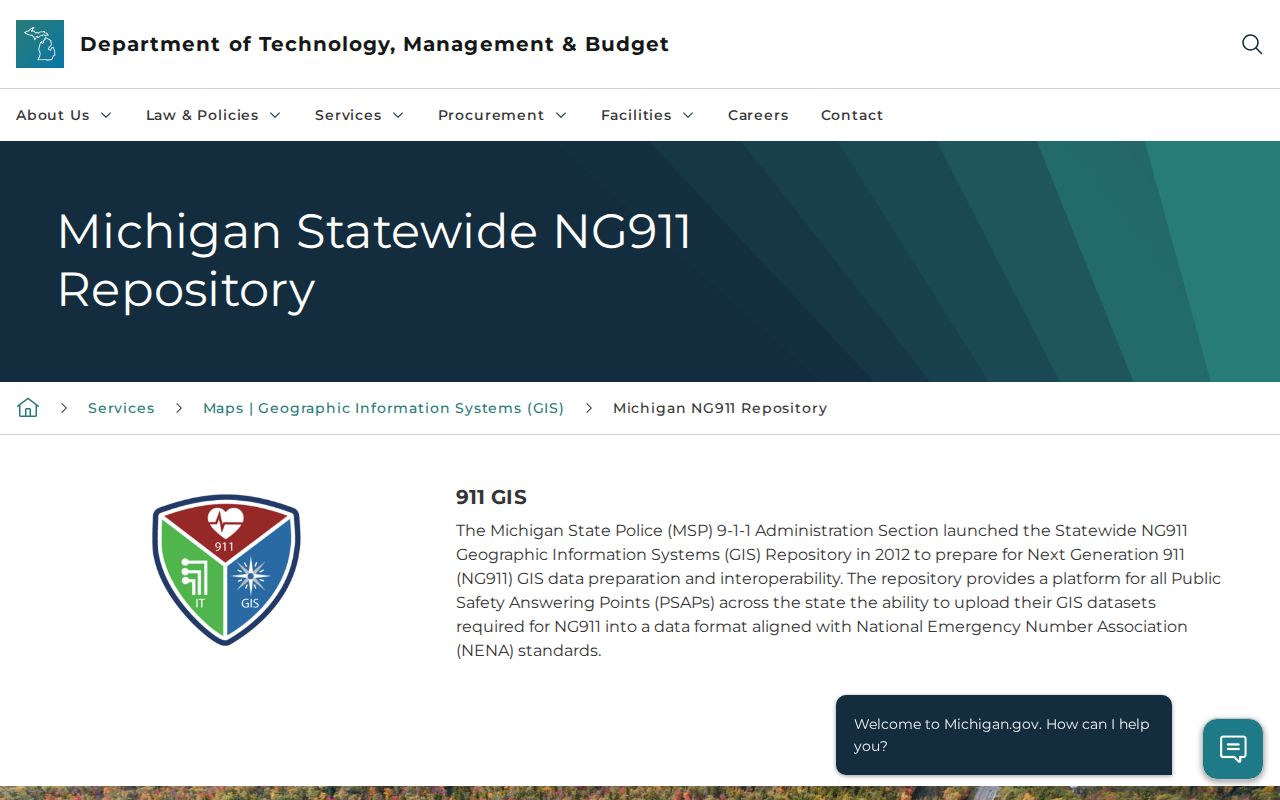Expand the Procurement menu chevron

coord(561,115)
